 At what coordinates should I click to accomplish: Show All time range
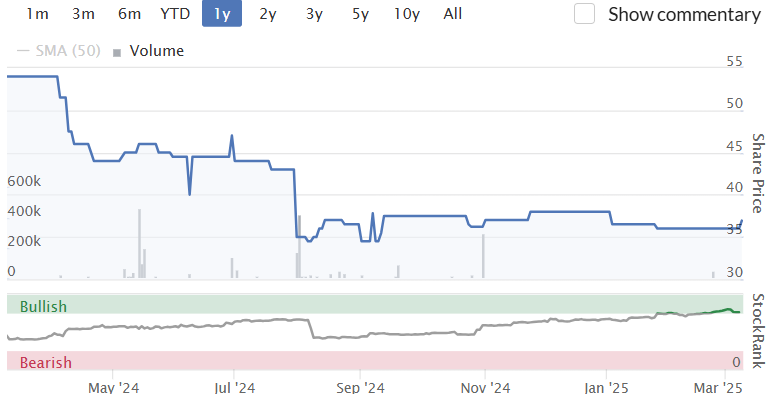click(453, 14)
